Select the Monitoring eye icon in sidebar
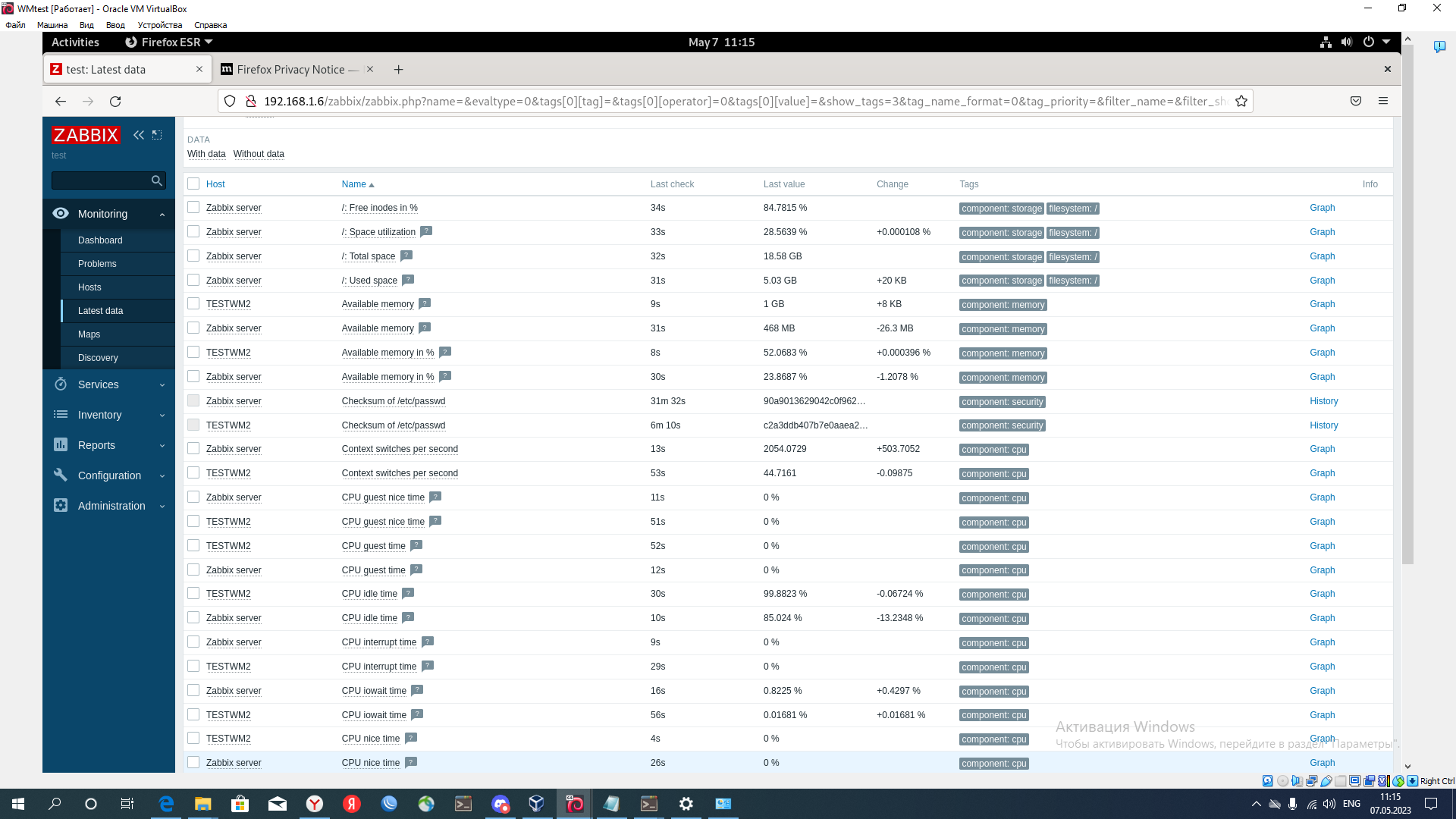1456x819 pixels. coord(61,214)
